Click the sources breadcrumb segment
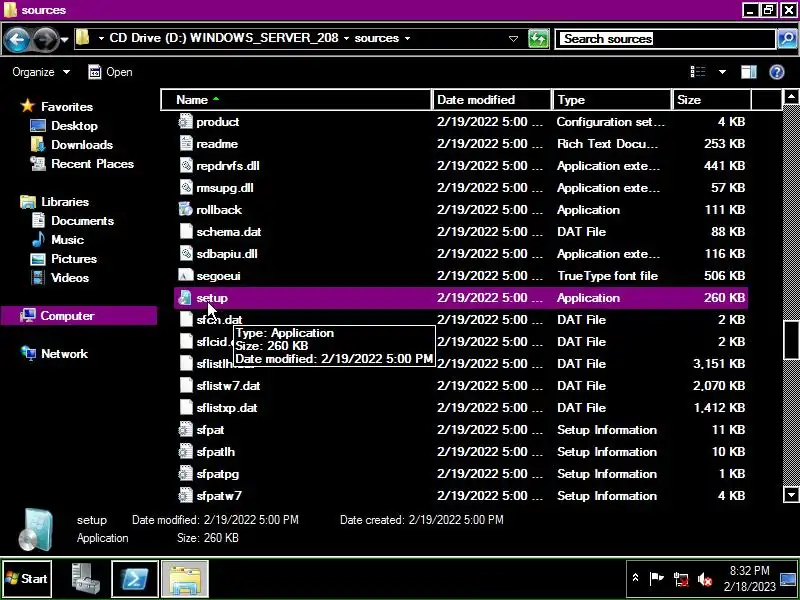This screenshot has height=600, width=800. 377,38
